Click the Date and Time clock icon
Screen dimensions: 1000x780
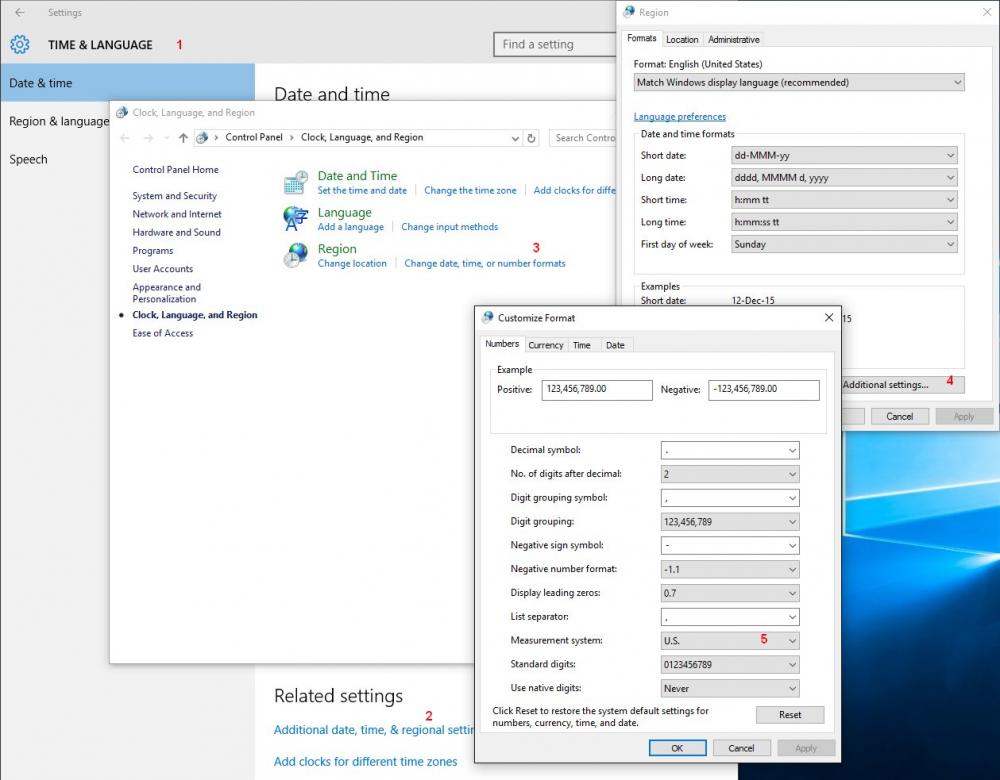pyautogui.click(x=296, y=182)
